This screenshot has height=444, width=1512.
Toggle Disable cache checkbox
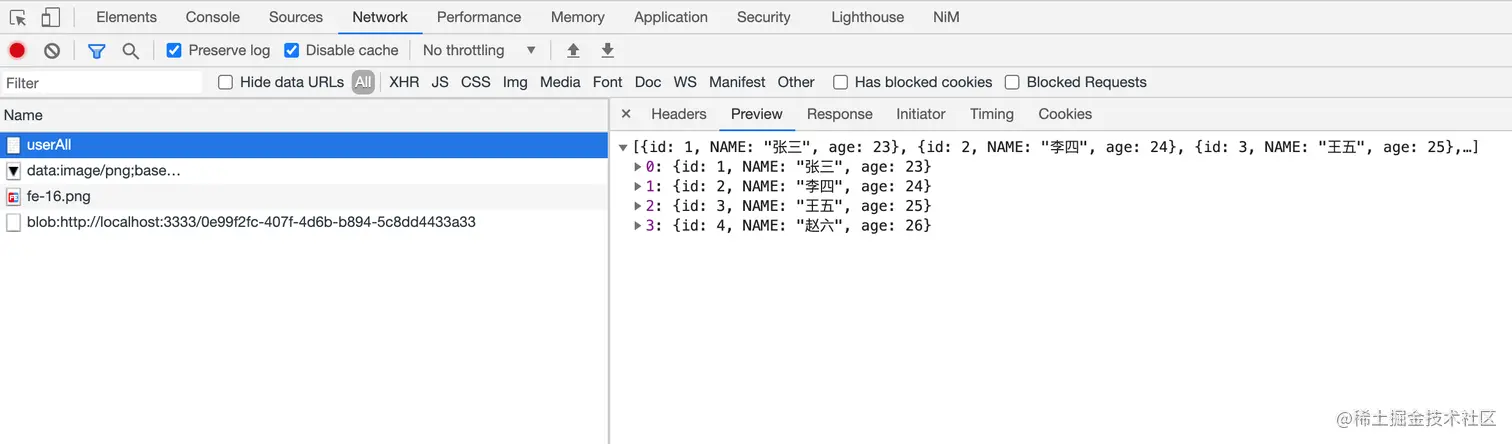point(291,50)
